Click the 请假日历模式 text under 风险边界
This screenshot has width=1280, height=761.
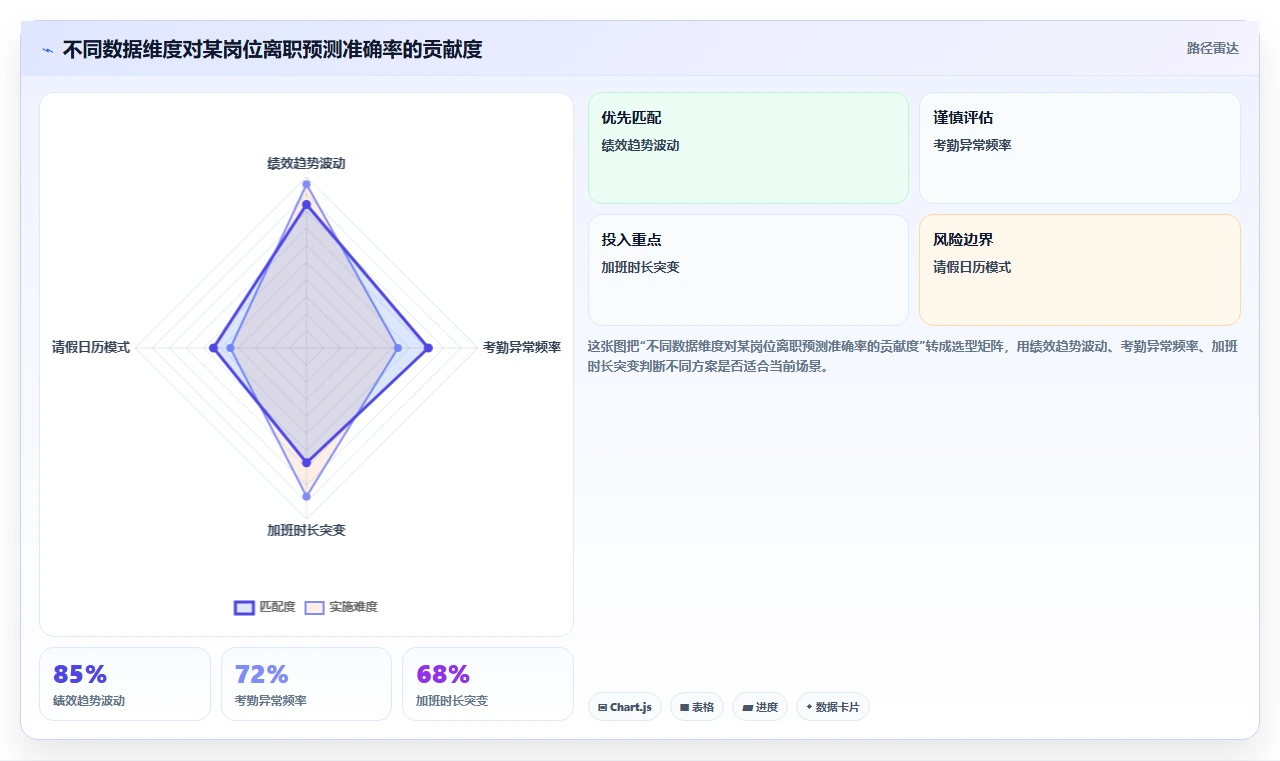(972, 267)
